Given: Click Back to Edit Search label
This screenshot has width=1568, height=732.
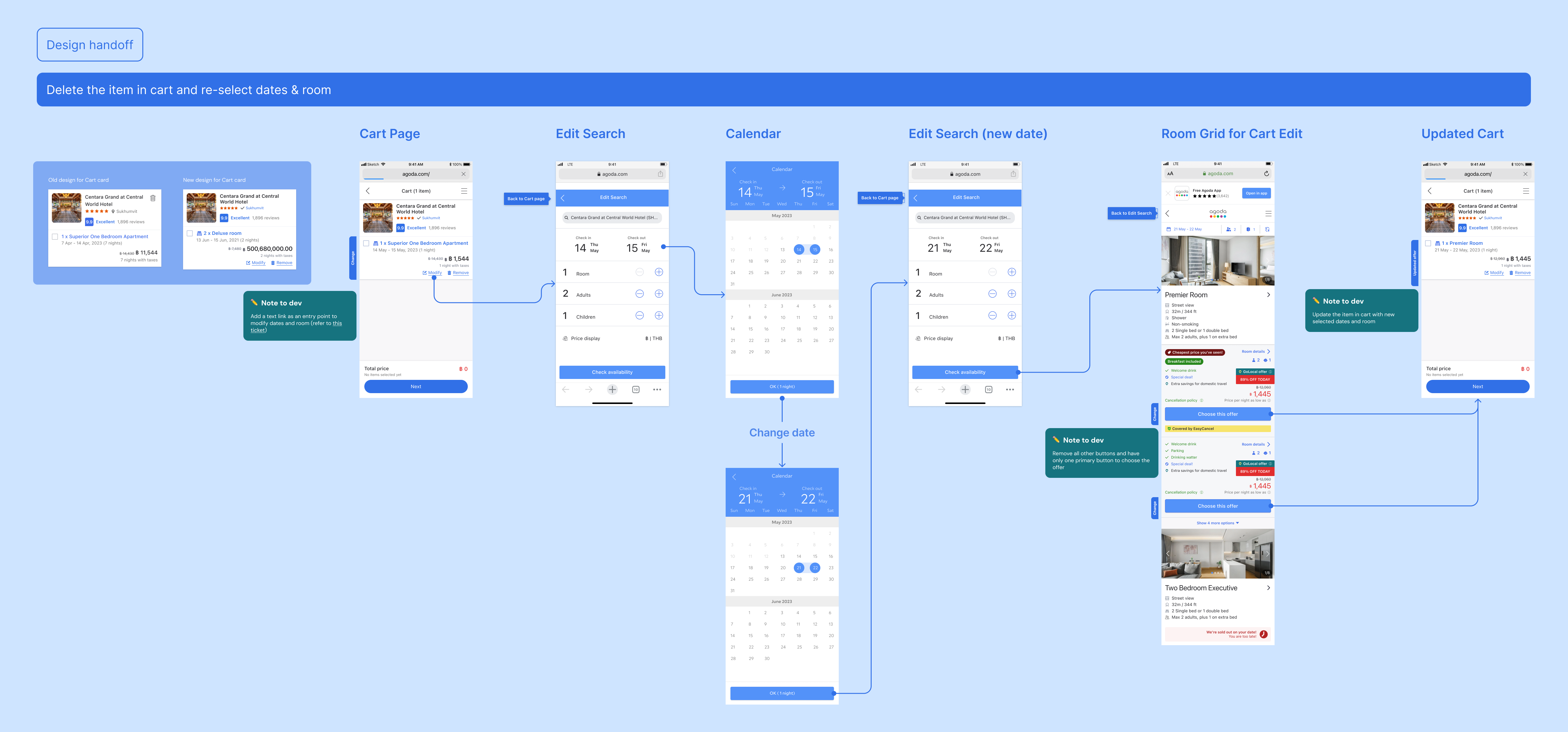Looking at the screenshot, I should [x=1131, y=213].
